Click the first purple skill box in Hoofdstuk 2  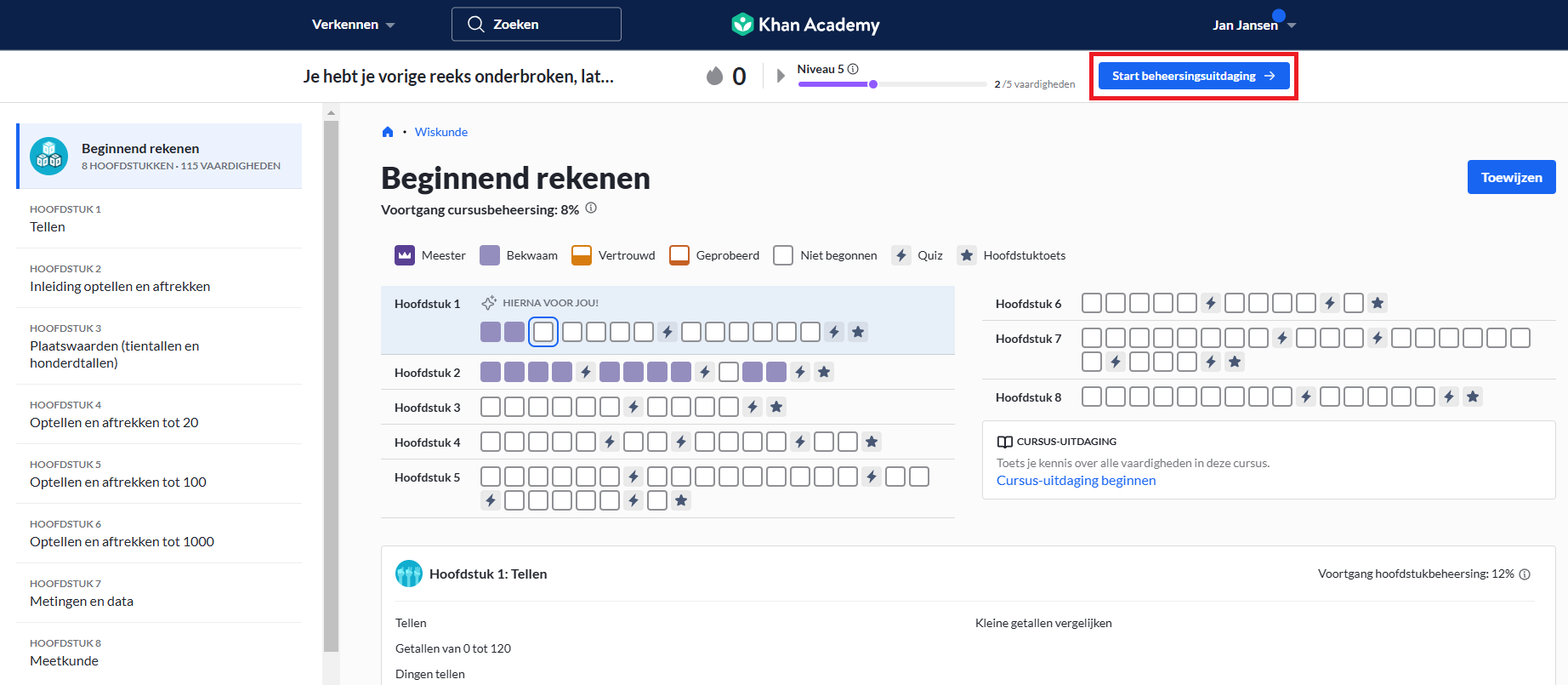click(x=491, y=372)
